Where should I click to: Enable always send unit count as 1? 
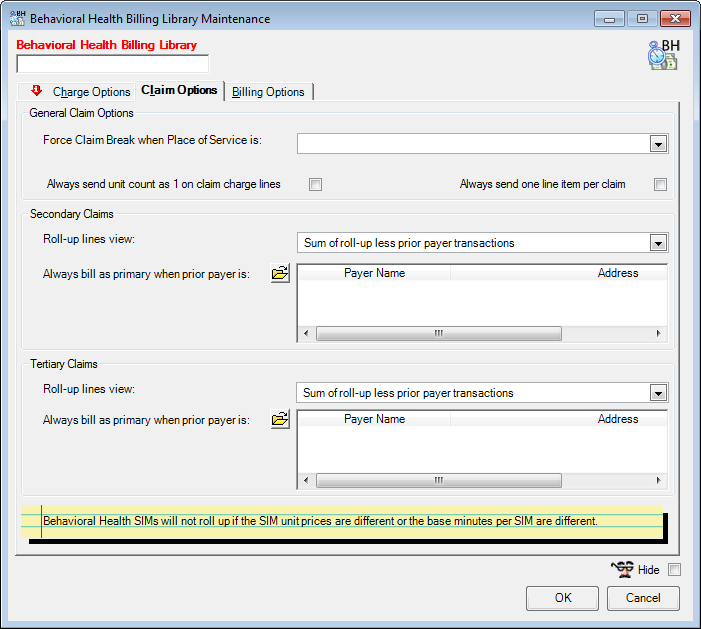(x=315, y=184)
